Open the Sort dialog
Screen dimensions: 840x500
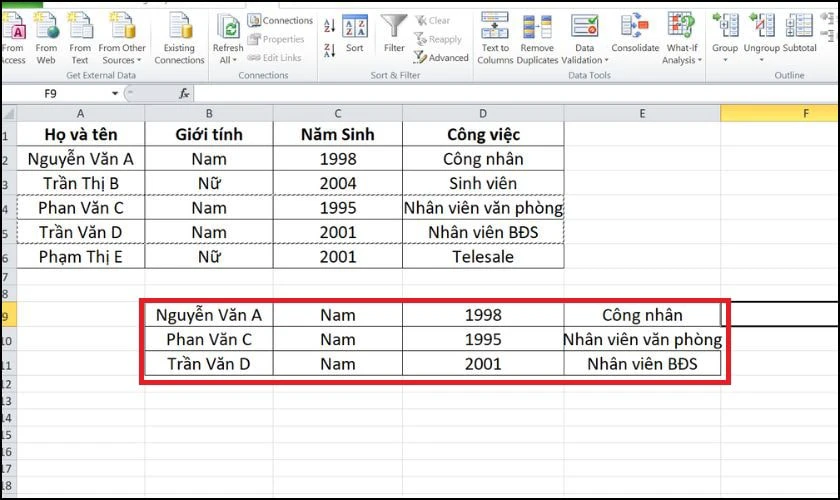355,34
